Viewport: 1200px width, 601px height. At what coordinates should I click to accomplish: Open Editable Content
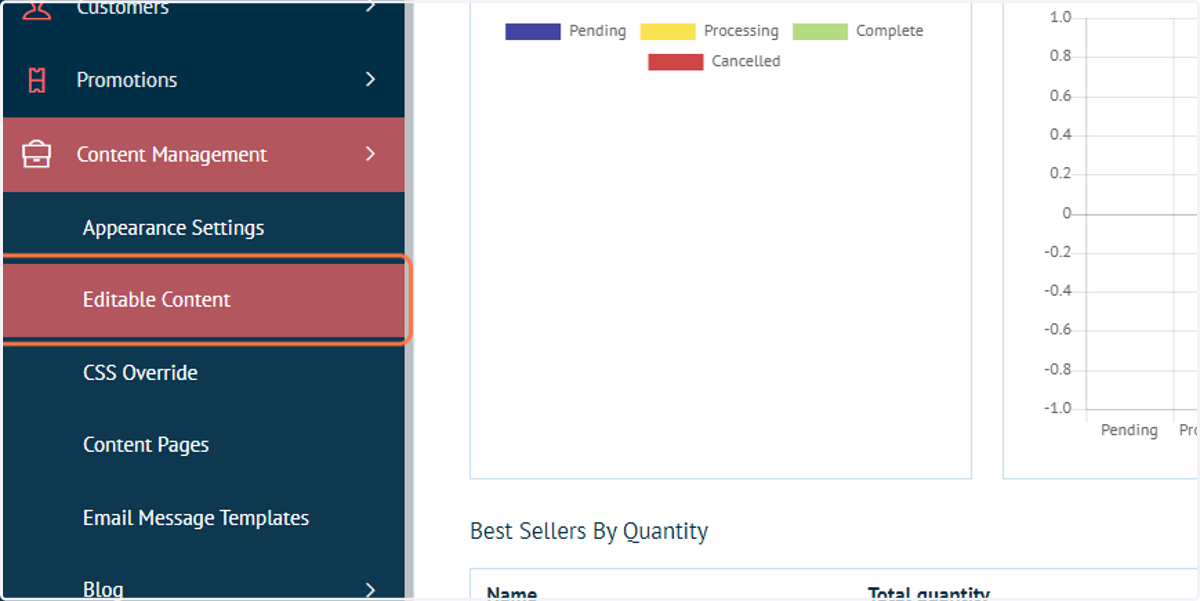click(203, 300)
